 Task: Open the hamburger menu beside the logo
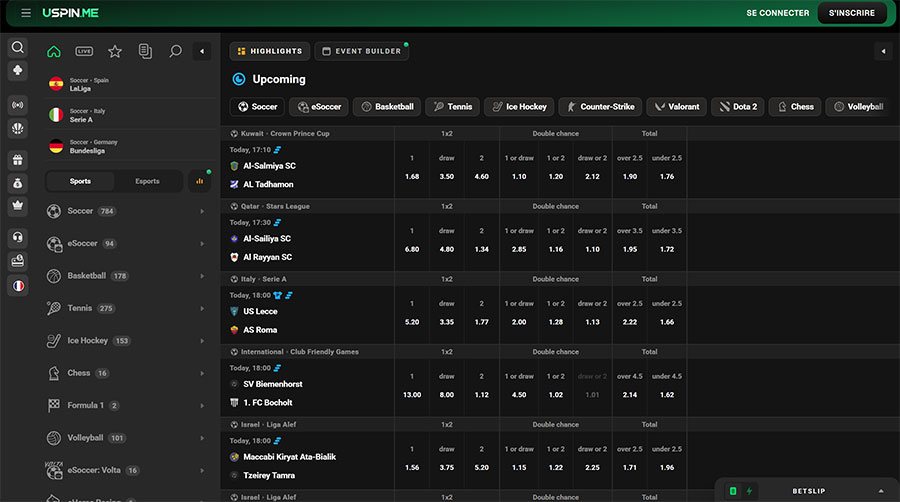26,13
